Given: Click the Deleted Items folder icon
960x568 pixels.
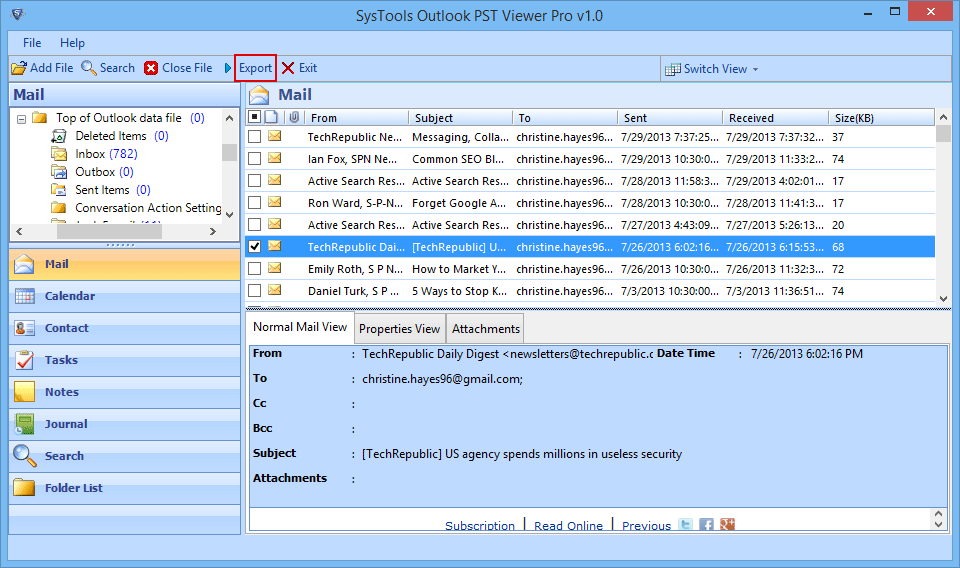Looking at the screenshot, I should pos(59,136).
